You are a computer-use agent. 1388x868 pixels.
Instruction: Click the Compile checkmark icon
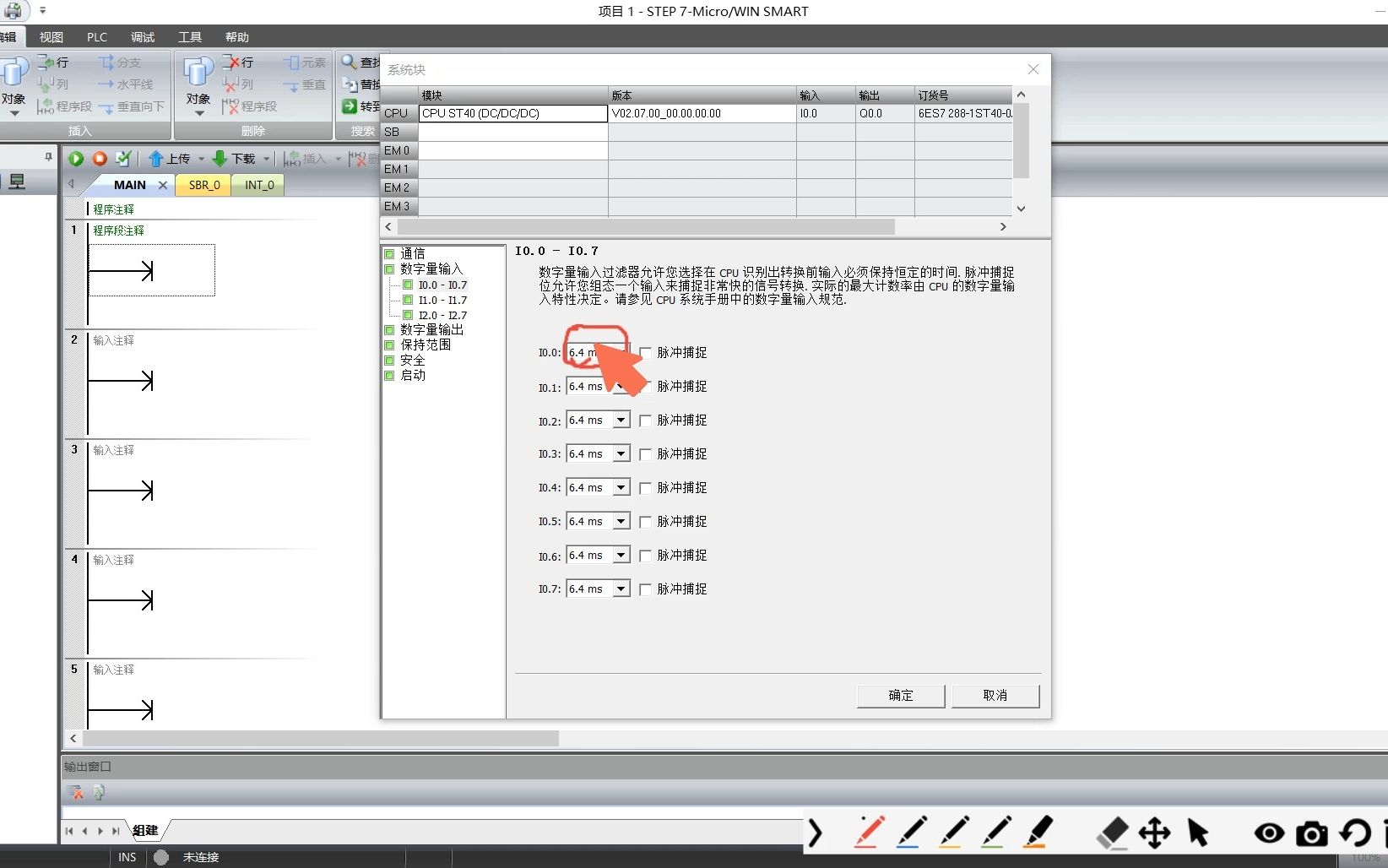click(123, 159)
